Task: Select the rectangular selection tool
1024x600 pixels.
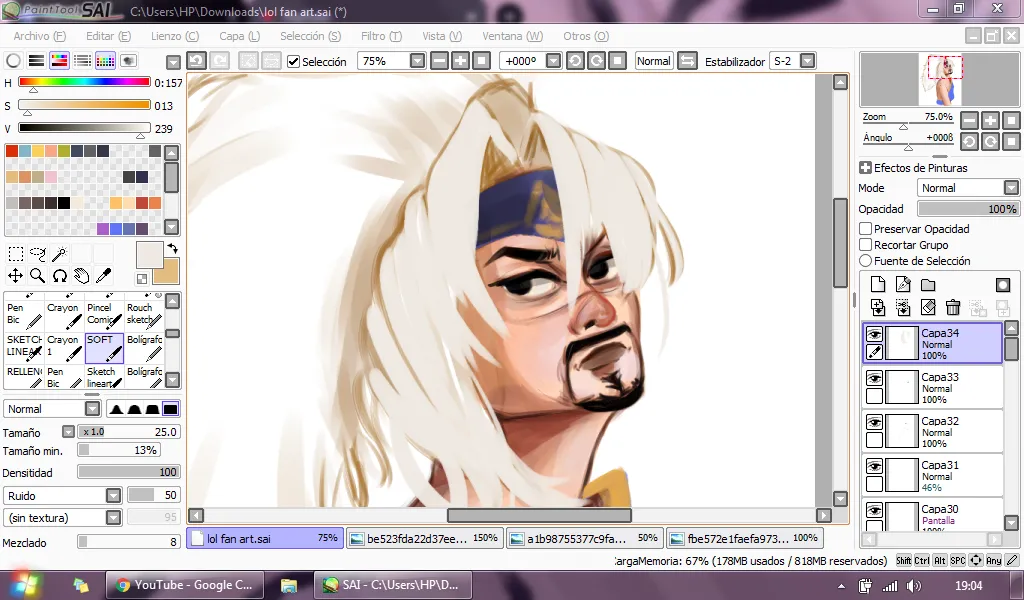Action: click(16, 254)
